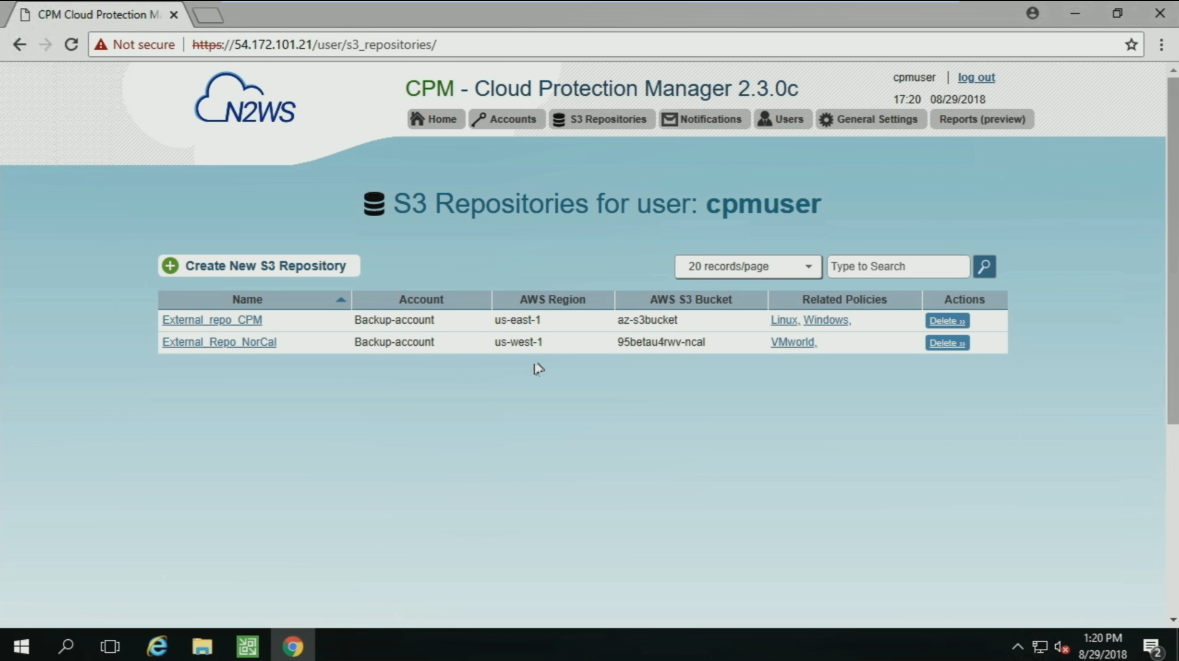The width and height of the screenshot is (1179, 661).
Task: Open the Reports (preview) menu item
Action: 982,119
